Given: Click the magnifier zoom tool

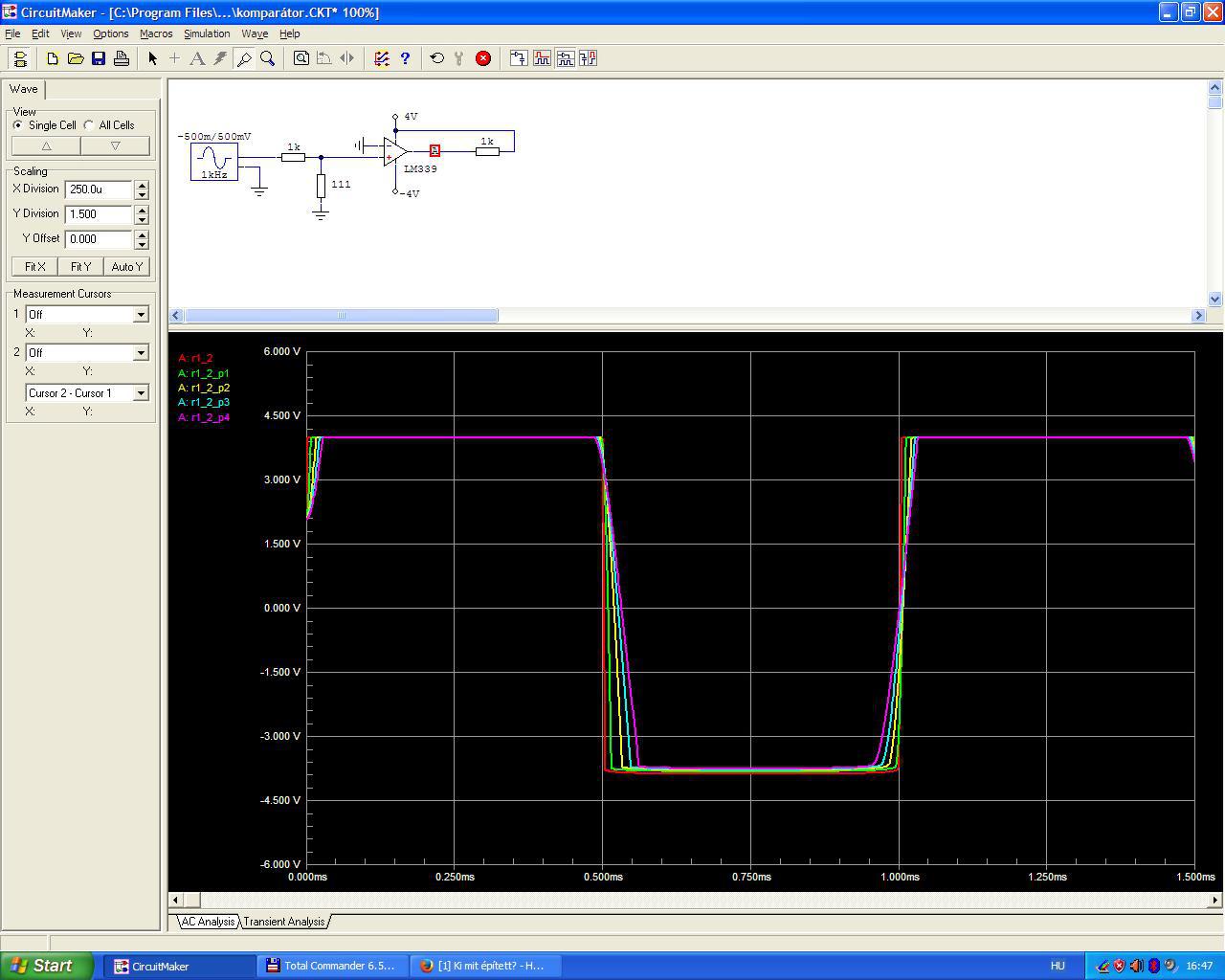Looking at the screenshot, I should 268,58.
